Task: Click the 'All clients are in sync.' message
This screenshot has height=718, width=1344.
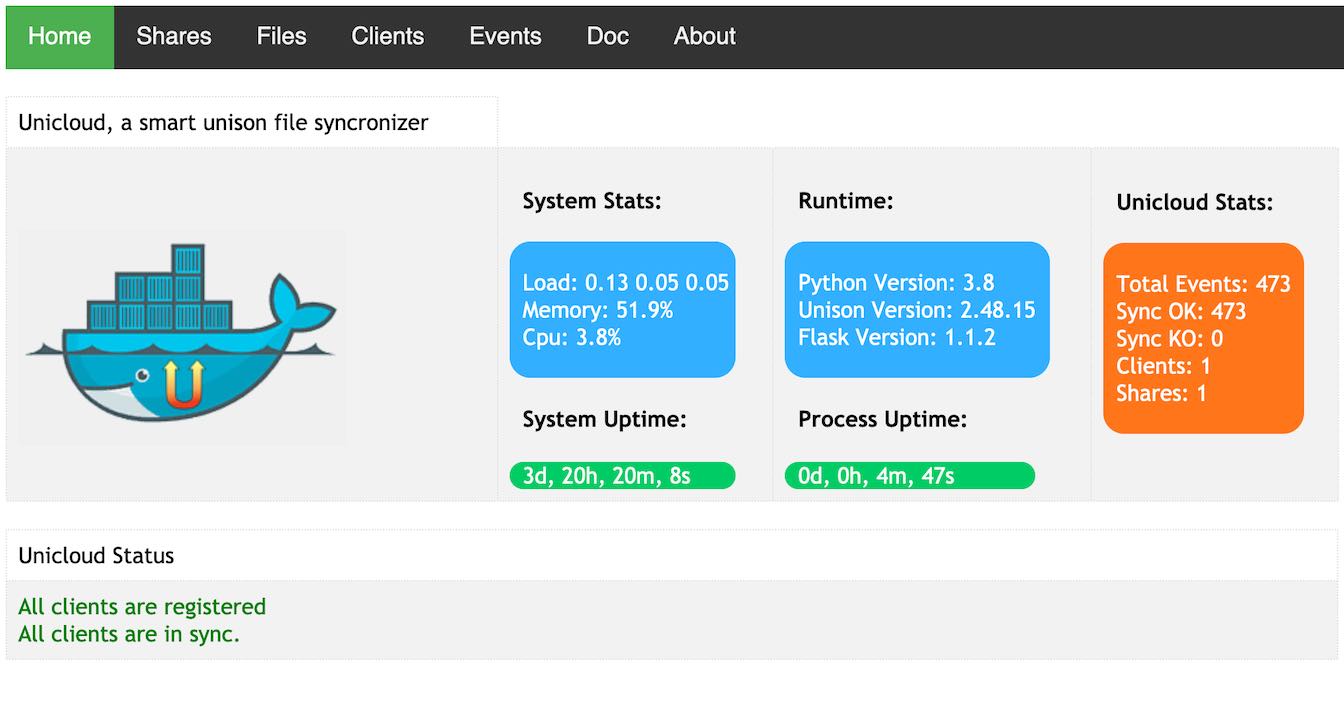Action: [129, 634]
